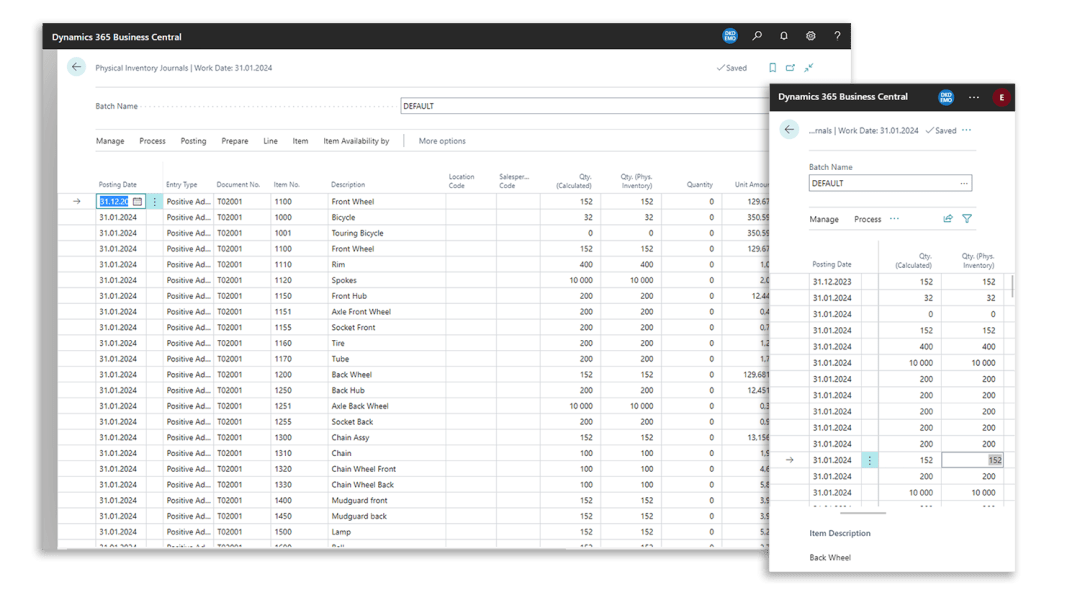Open the calendar picker in Posting Date cell

pyautogui.click(x=138, y=201)
